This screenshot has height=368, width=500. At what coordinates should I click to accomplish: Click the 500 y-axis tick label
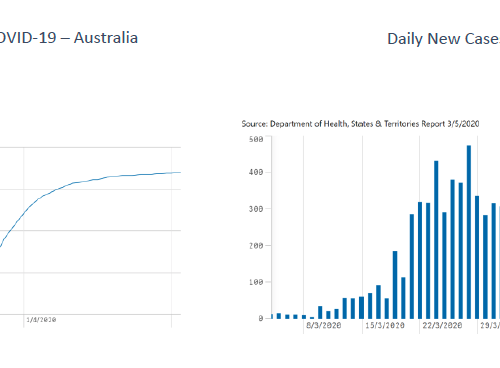(256, 139)
